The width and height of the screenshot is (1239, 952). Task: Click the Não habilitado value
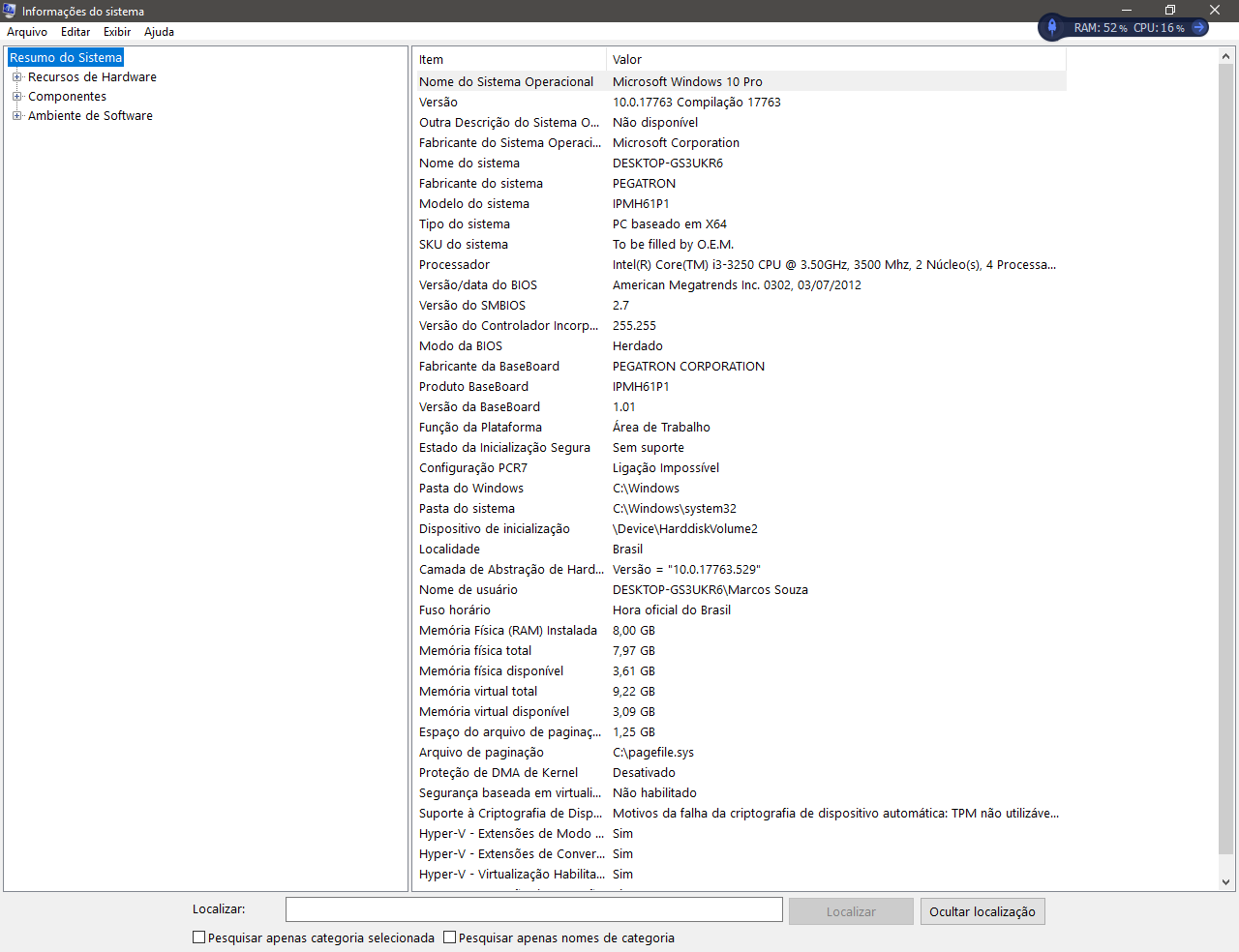(654, 792)
